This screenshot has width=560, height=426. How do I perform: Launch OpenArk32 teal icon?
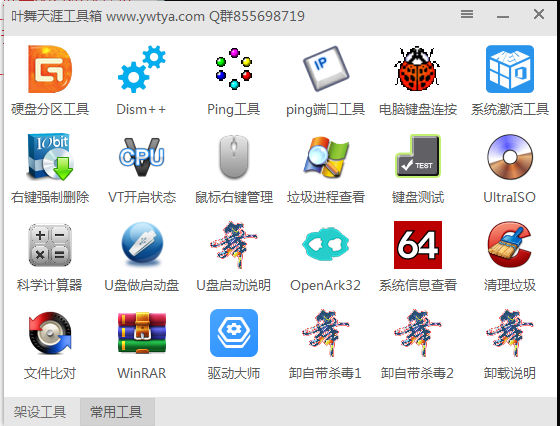pyautogui.click(x=326, y=244)
